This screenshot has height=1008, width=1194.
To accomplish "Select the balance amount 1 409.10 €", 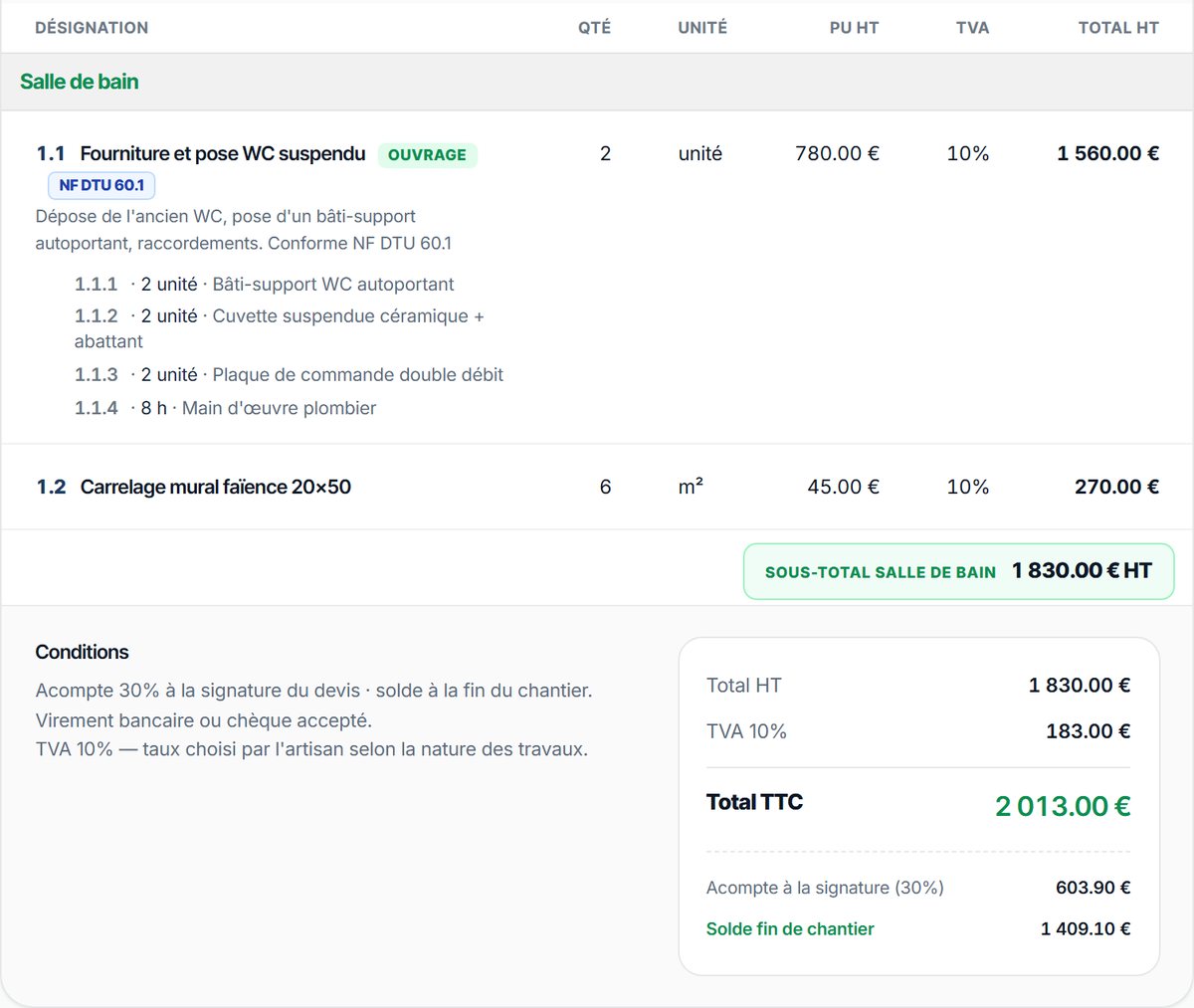I will (x=1086, y=929).
